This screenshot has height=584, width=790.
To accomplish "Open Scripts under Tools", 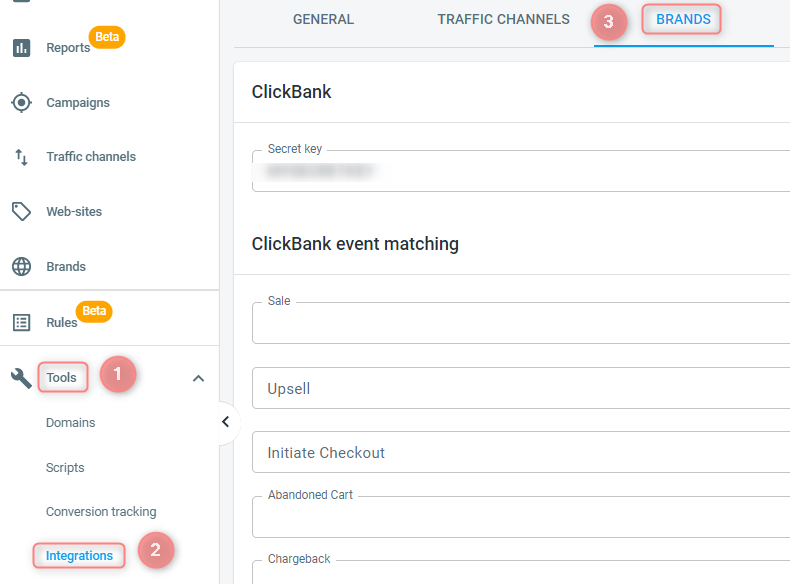I will [x=65, y=468].
